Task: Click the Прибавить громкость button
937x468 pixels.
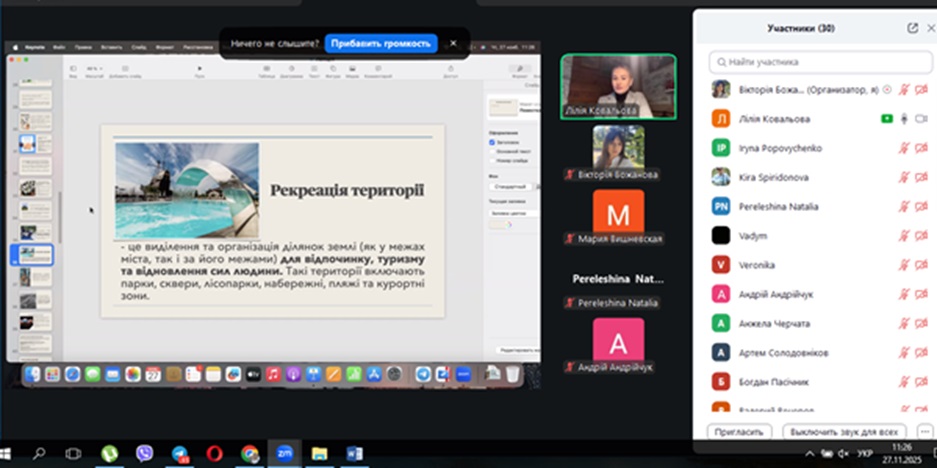Action: [381, 43]
